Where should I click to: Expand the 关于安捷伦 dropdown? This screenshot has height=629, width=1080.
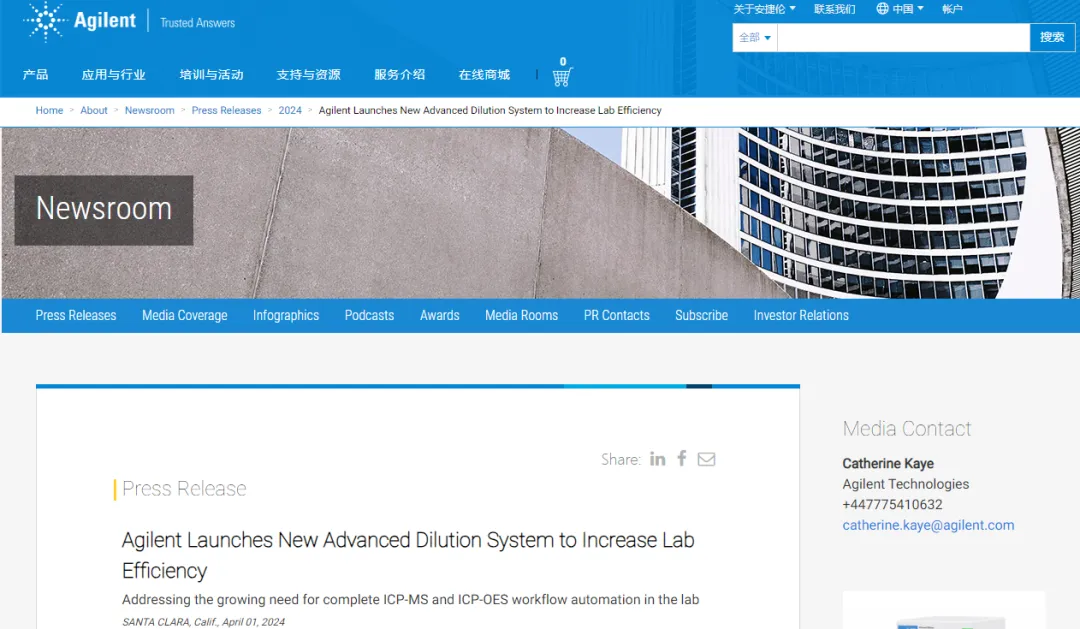point(764,9)
